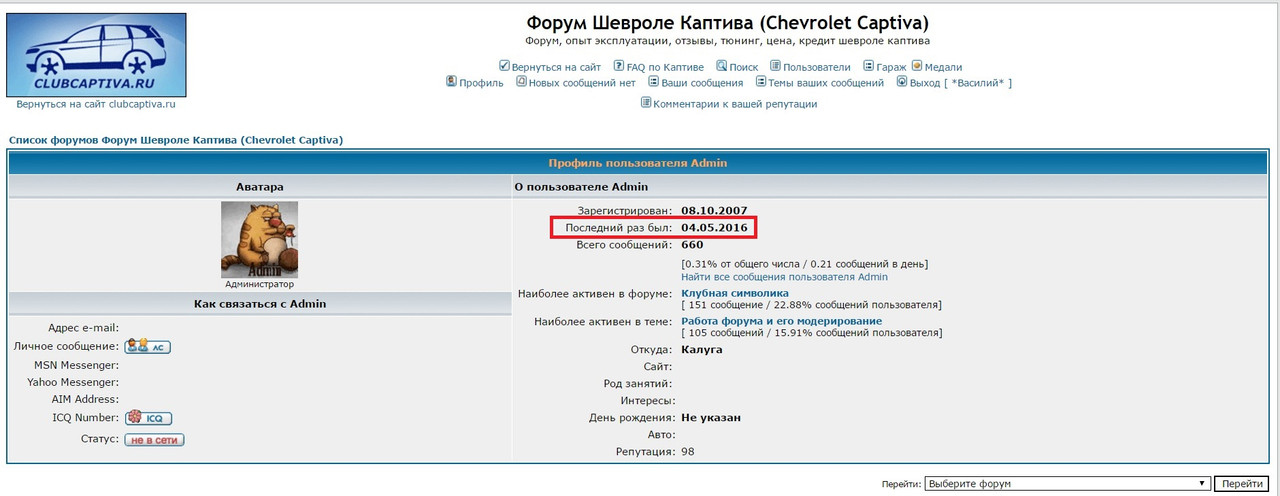Click the medal icon beside 'Медали'
This screenshot has width=1280, height=496.
[916, 66]
